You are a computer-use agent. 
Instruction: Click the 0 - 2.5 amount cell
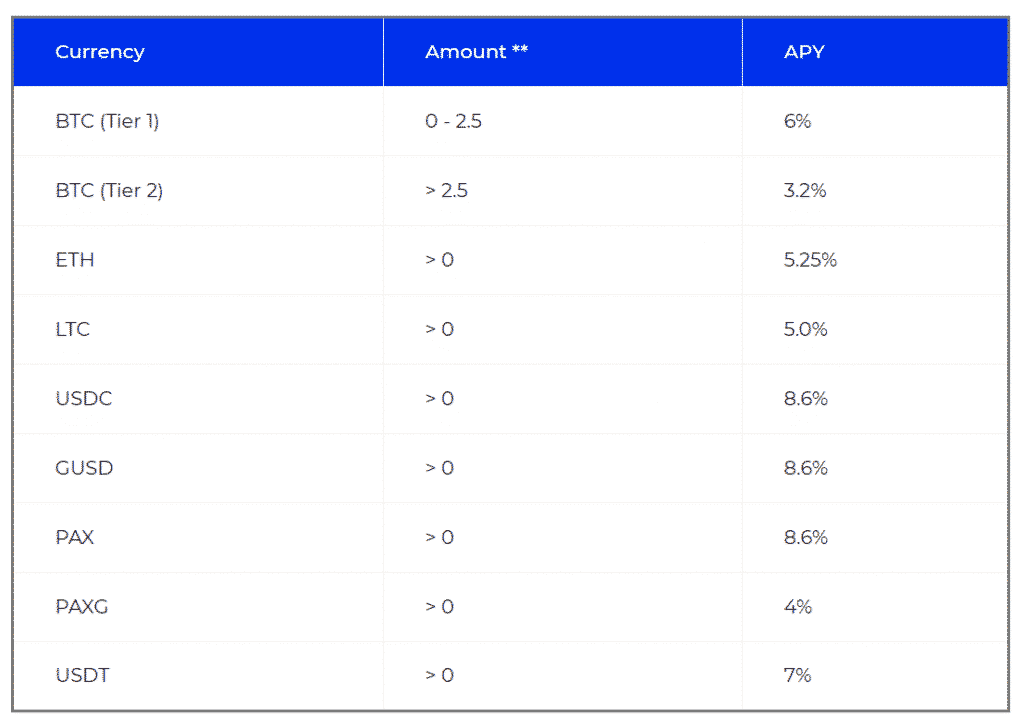(454, 122)
